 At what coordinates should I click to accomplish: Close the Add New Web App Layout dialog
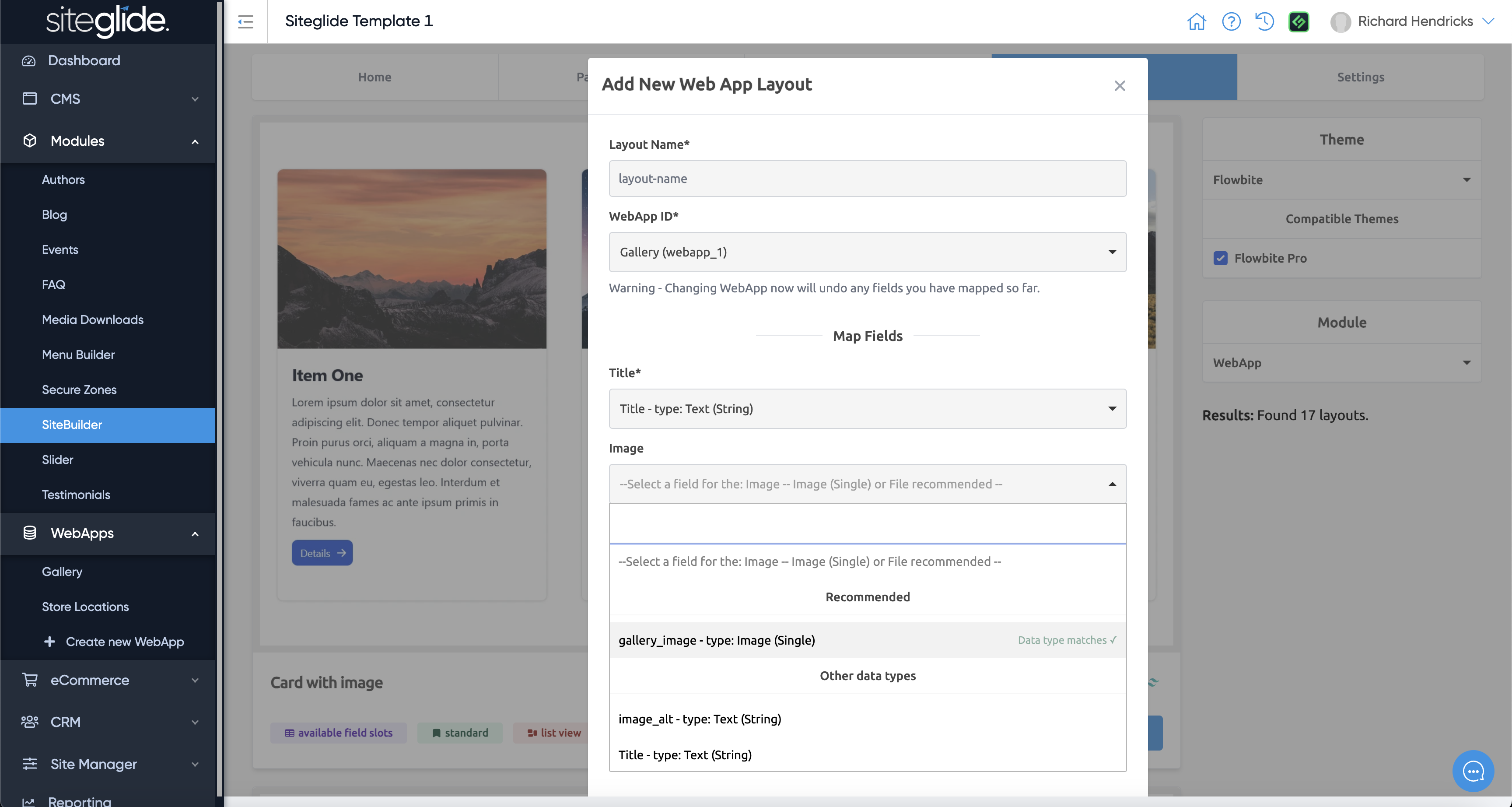(1119, 86)
